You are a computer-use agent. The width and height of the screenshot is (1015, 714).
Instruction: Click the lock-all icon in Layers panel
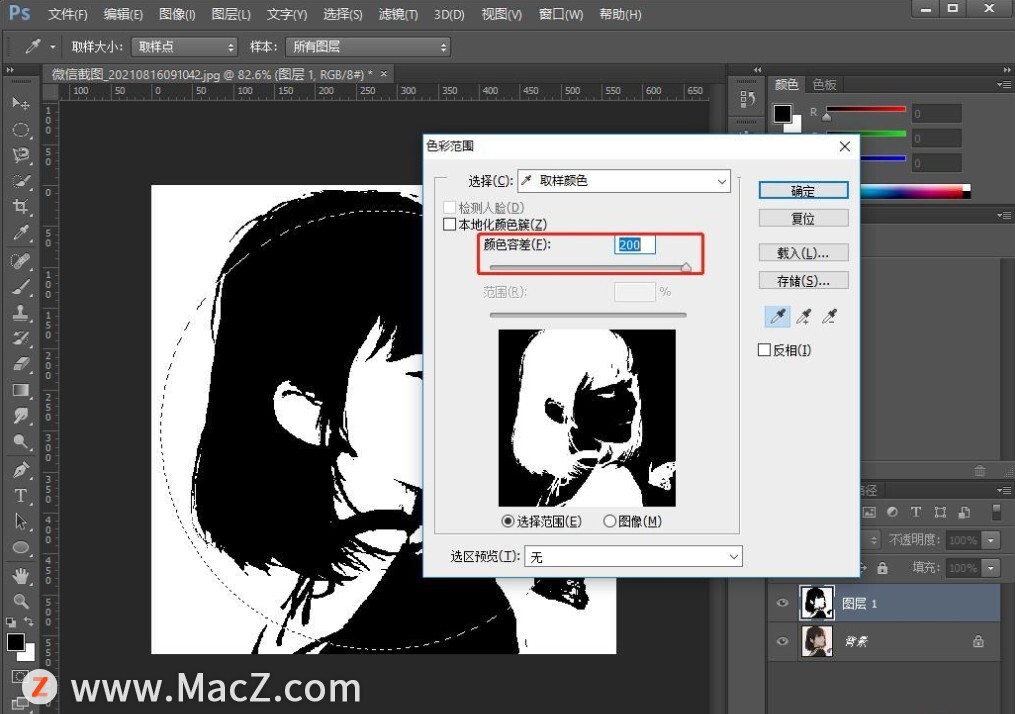coord(882,568)
